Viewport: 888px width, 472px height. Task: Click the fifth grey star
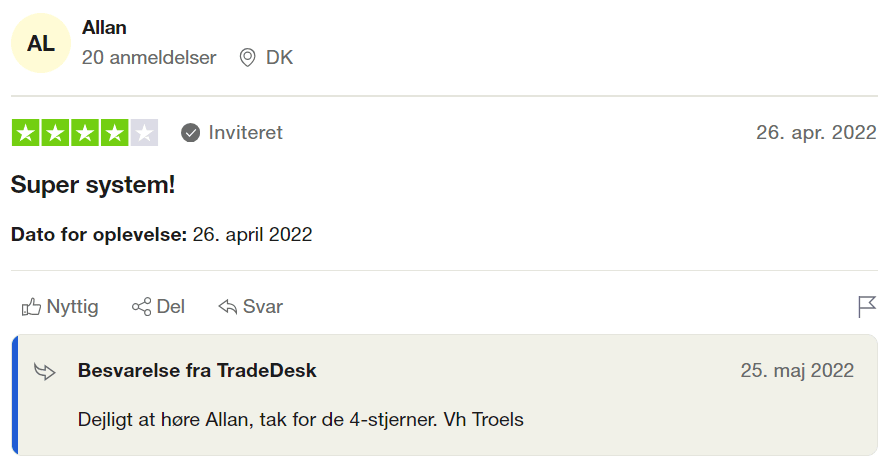click(x=144, y=133)
